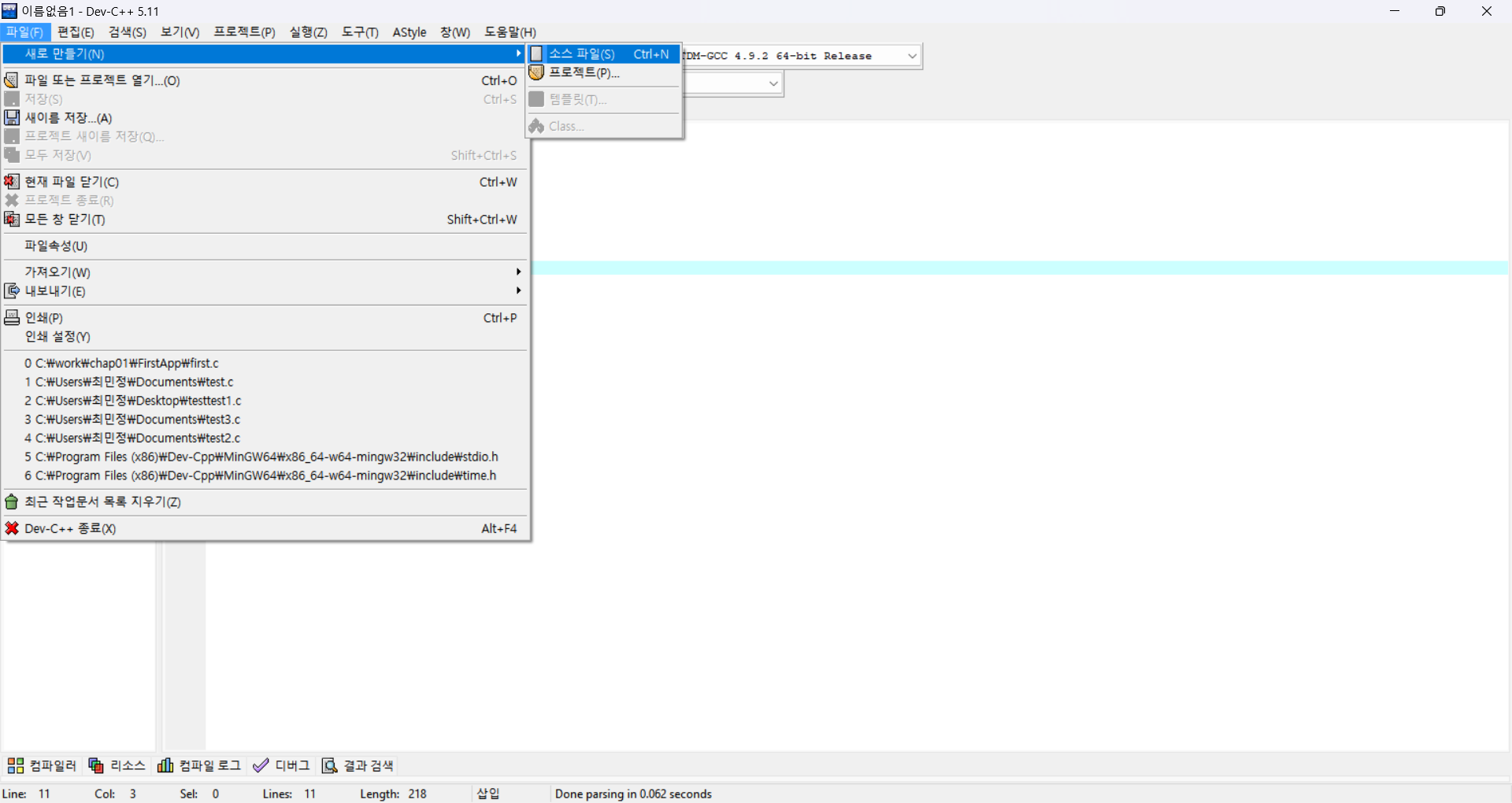Screen dimensions: 1512x803
Task: Click the 디버그 checkmark icon
Action: coord(261,765)
